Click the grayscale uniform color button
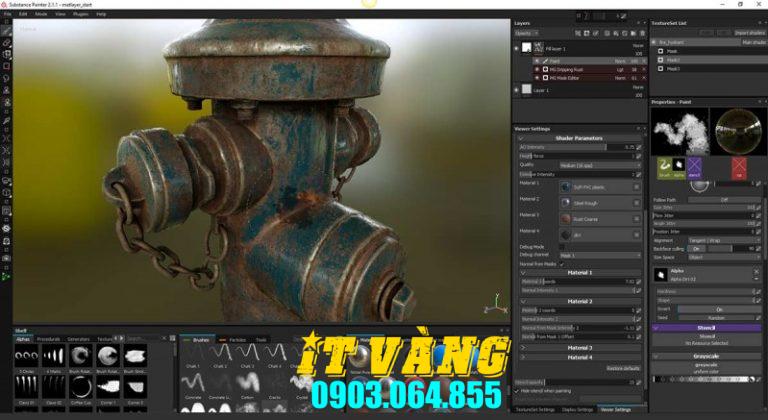Screen dimensions: 768x420 [x=707, y=368]
